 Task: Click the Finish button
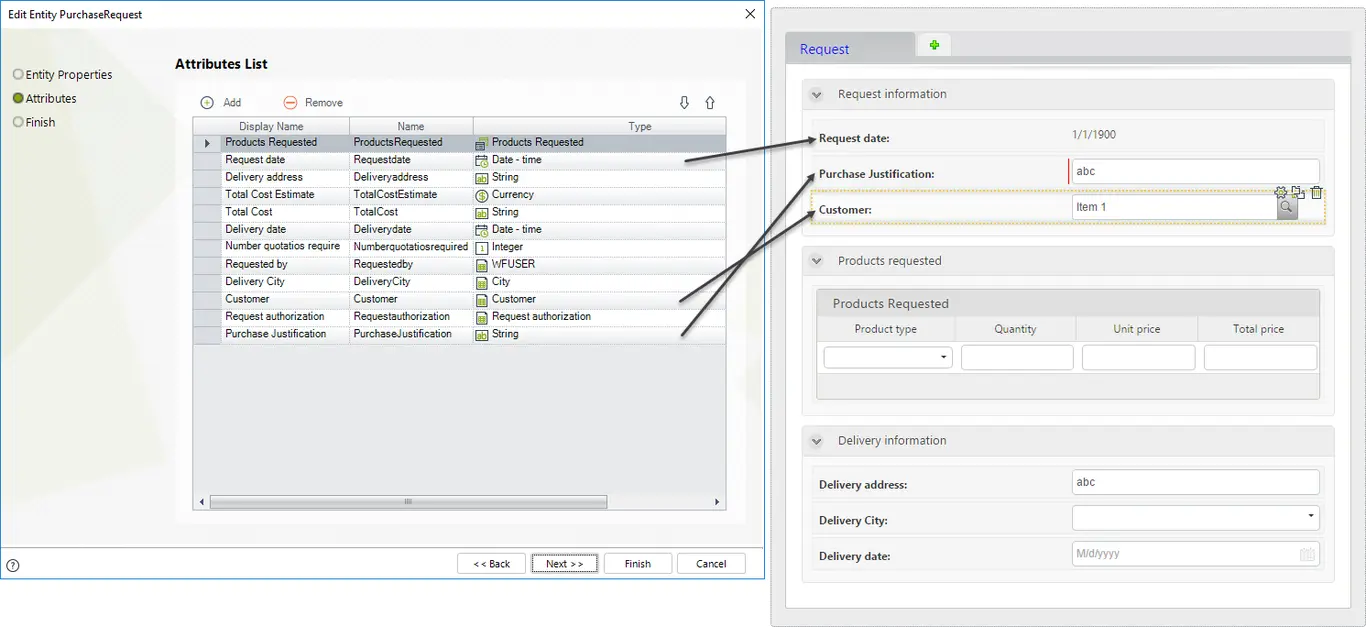pyautogui.click(x=638, y=564)
